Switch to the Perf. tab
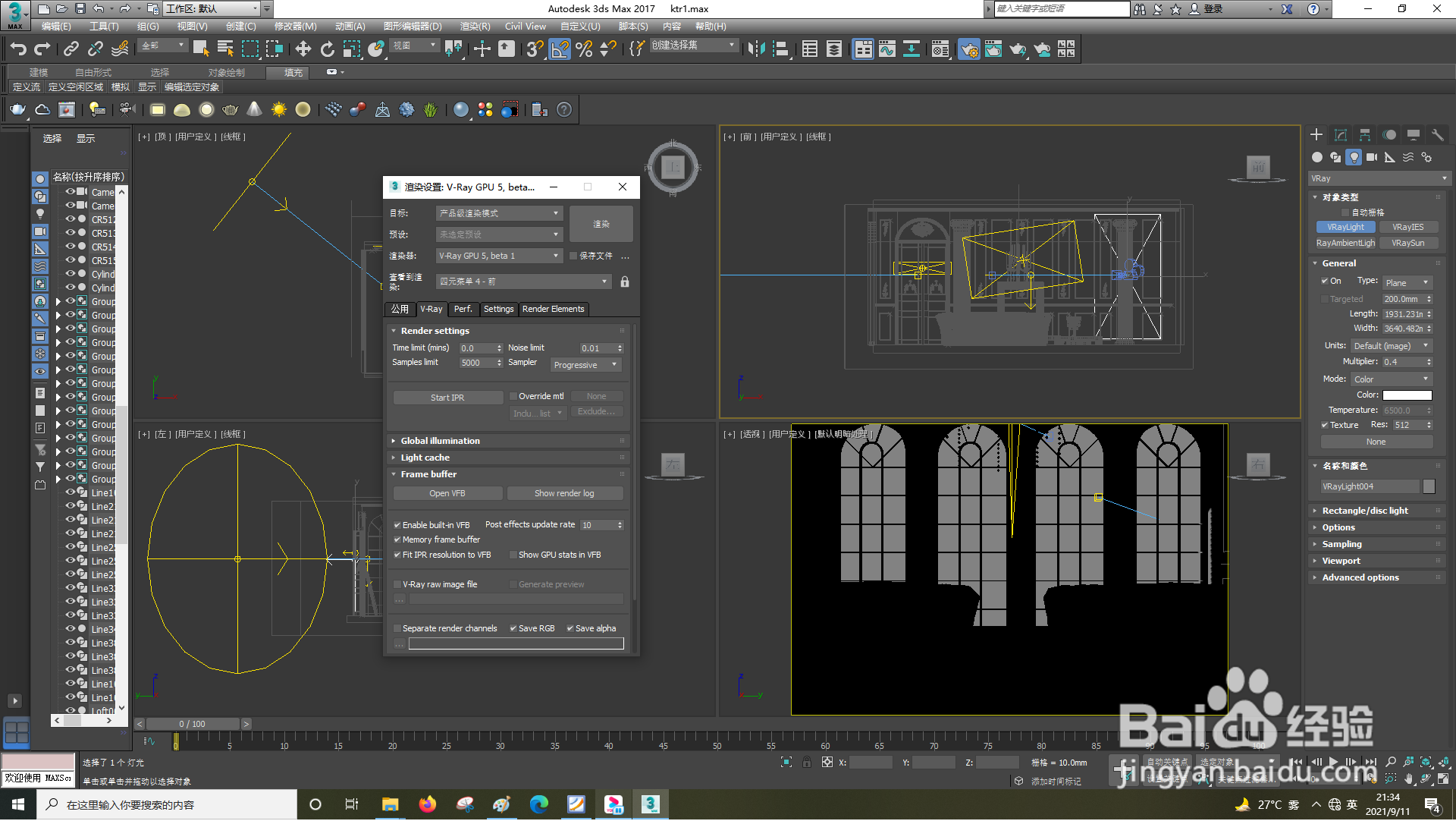This screenshot has width=1456, height=821. (x=463, y=309)
